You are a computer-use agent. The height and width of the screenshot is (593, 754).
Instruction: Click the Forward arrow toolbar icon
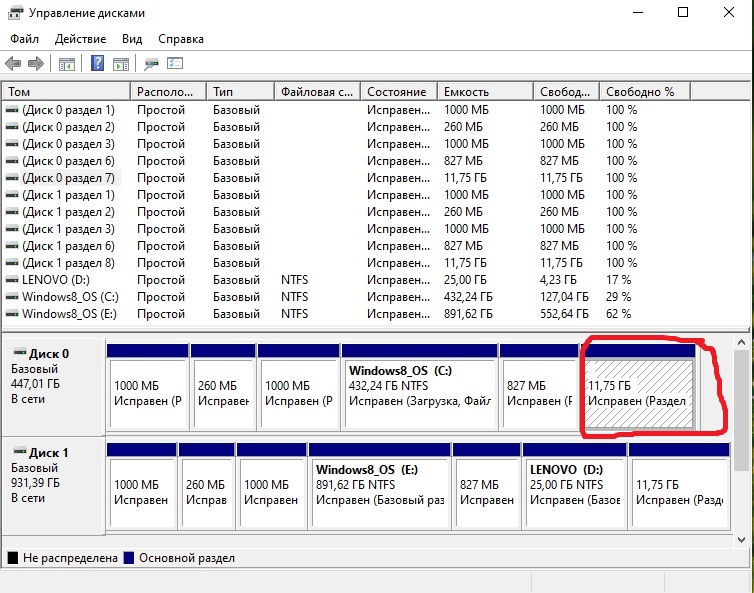[36, 64]
